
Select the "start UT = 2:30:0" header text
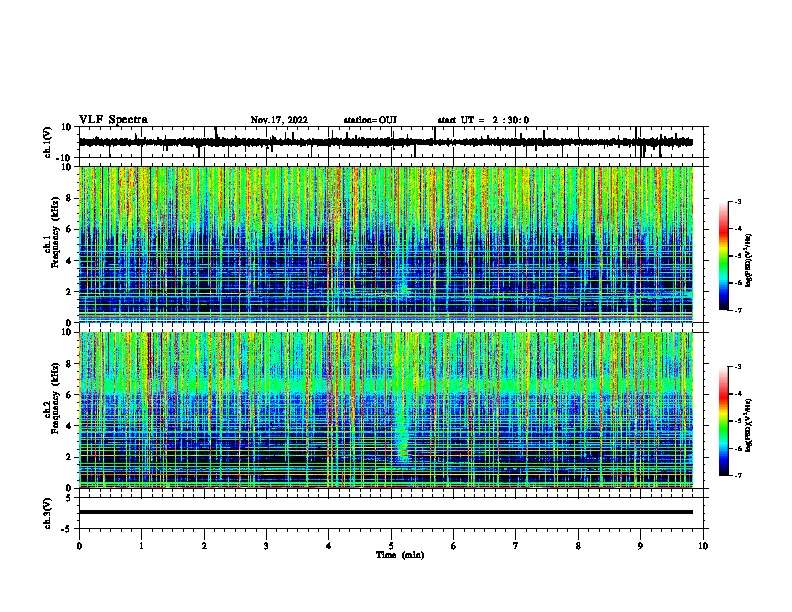click(x=483, y=120)
